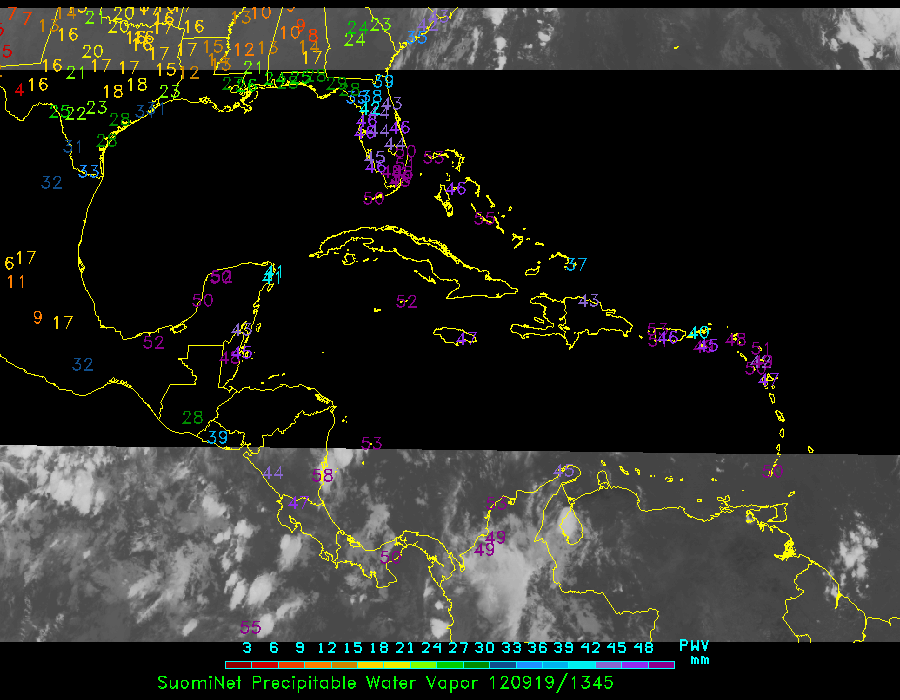
Task: Click the PWV mm unit label
Action: [x=695, y=652]
